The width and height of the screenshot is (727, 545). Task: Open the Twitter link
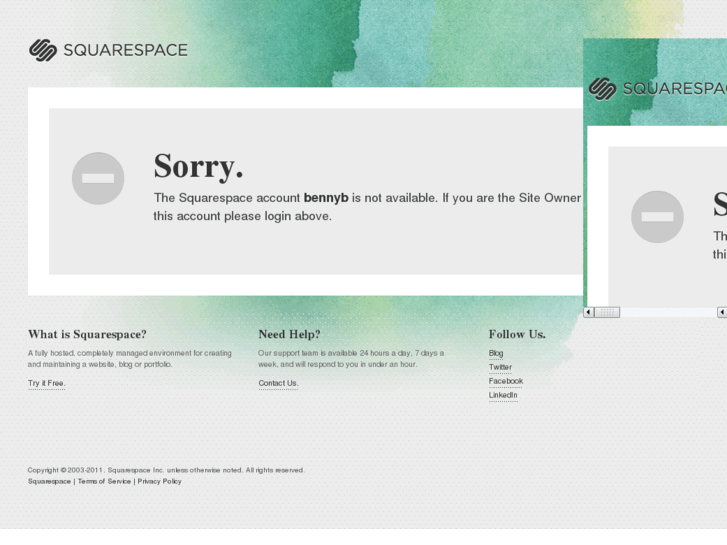click(x=500, y=367)
